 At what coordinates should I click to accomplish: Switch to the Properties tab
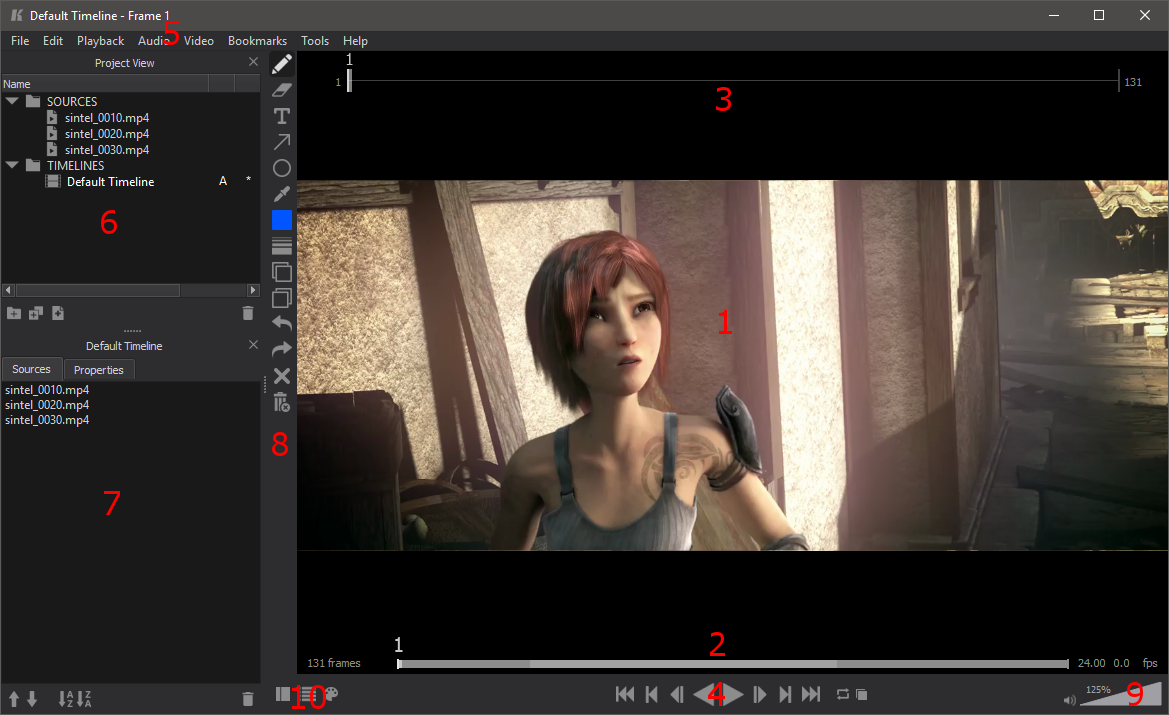click(x=99, y=370)
